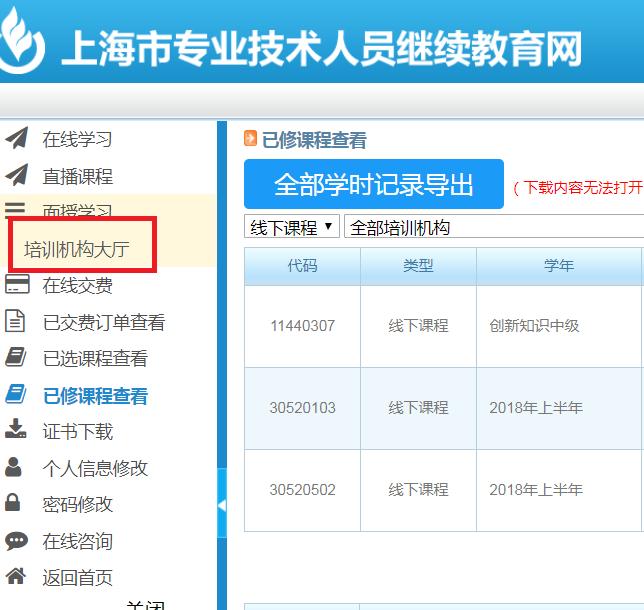Click the 学年 column header

pos(559,266)
